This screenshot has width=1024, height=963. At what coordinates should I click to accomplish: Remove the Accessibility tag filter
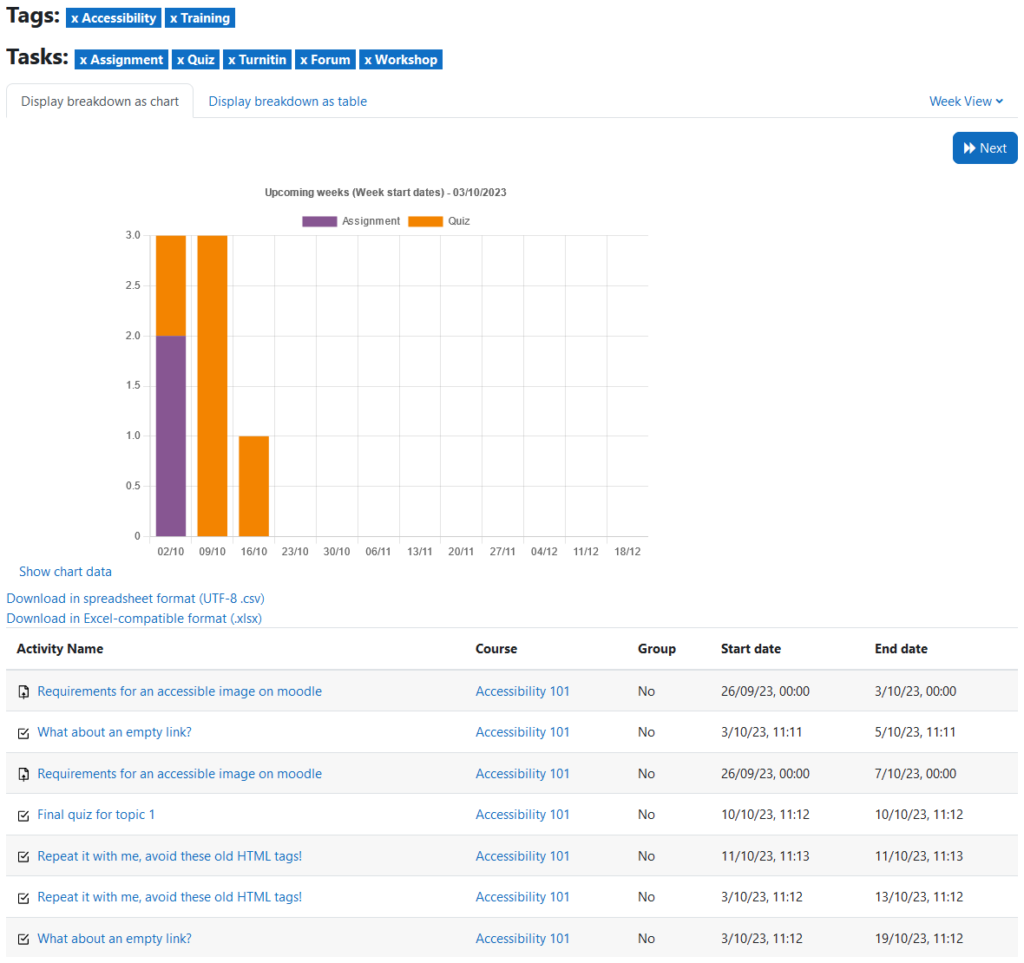coord(114,18)
